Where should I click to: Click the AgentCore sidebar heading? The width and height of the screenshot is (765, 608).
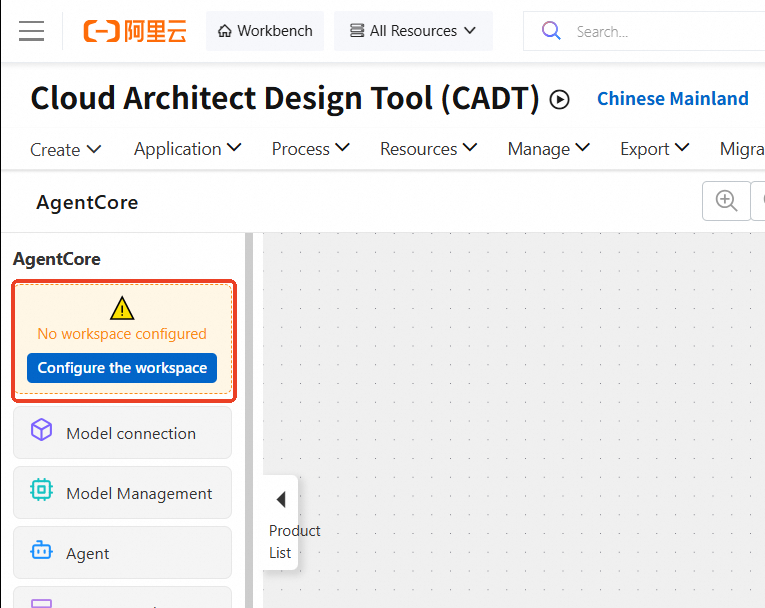click(x=57, y=259)
